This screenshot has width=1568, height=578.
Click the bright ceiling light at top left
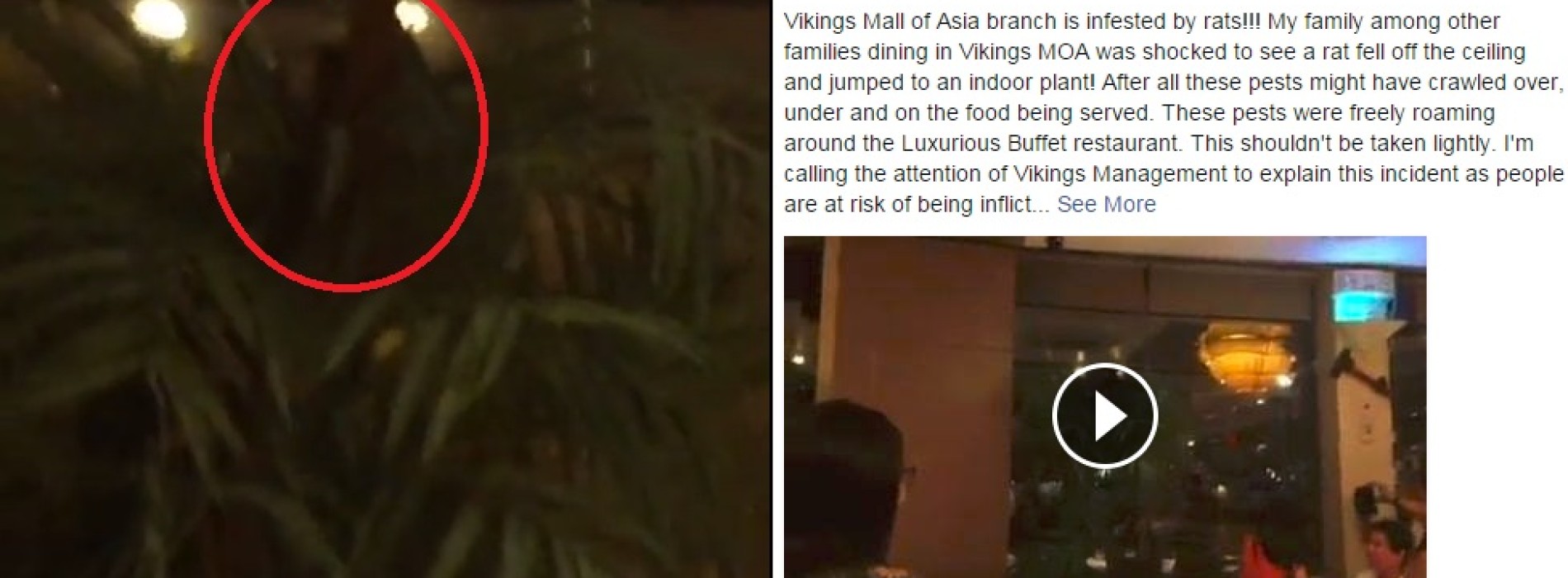point(158,16)
